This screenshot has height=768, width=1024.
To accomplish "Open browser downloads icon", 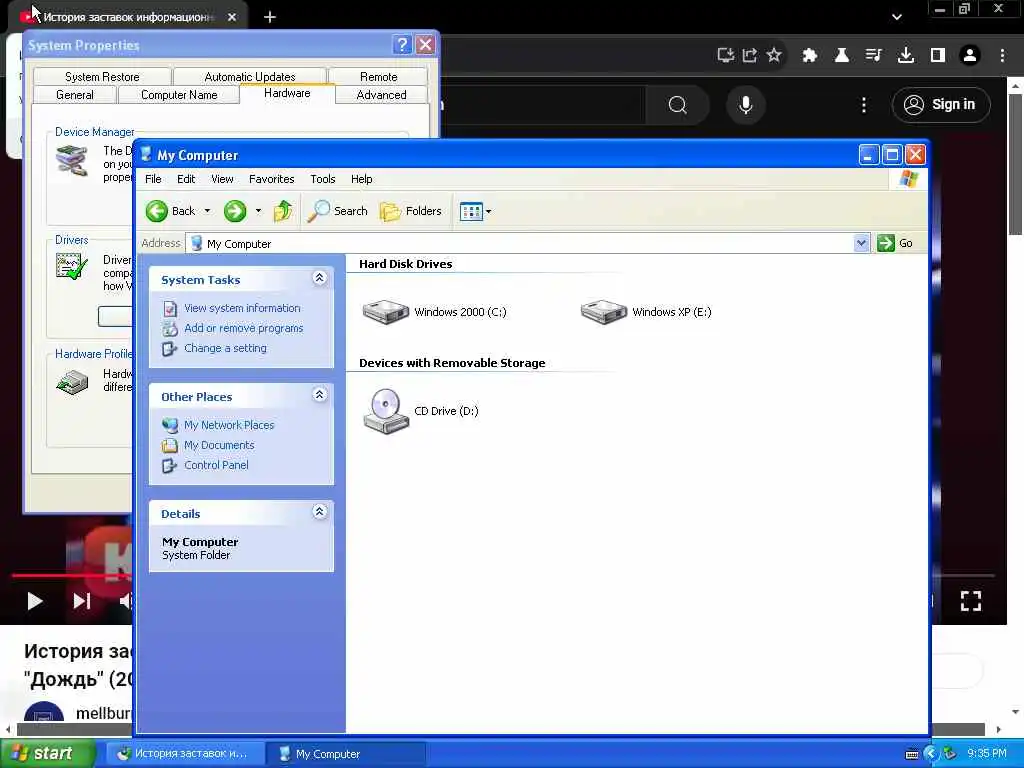I will tap(906, 55).
